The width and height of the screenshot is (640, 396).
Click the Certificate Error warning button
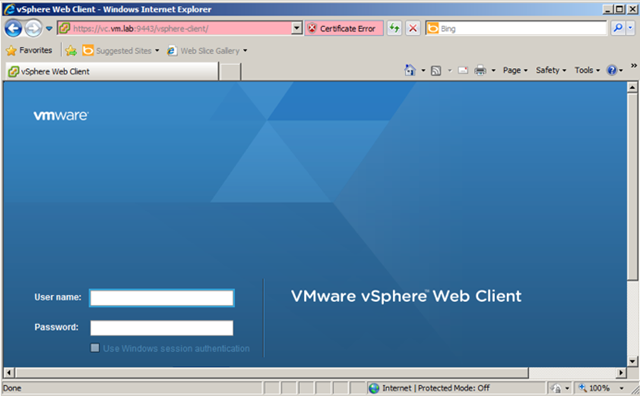coord(344,28)
